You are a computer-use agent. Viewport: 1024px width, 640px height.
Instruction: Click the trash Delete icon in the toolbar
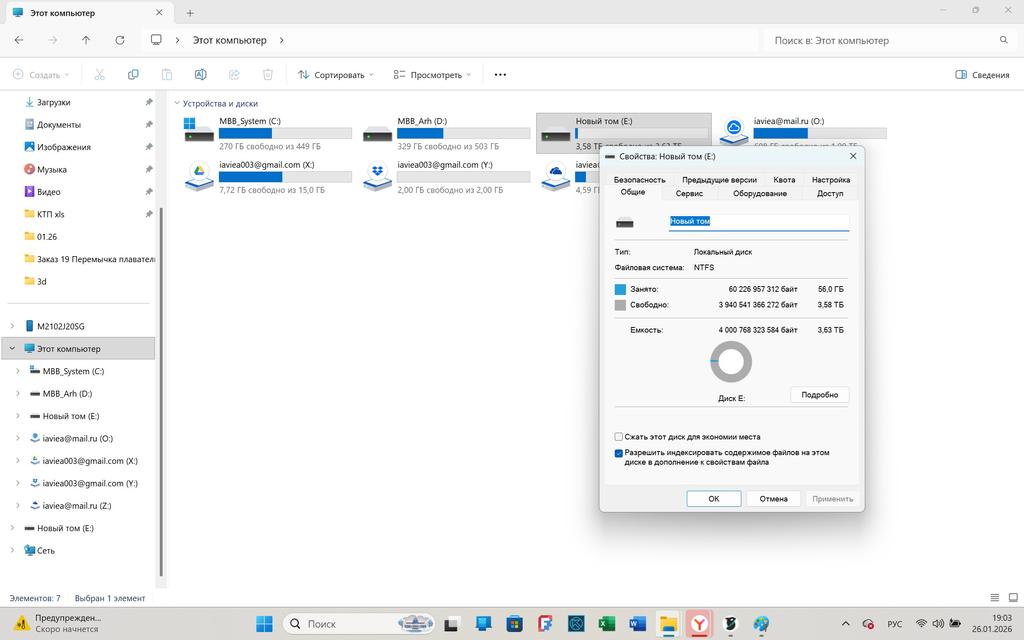pyautogui.click(x=268, y=75)
